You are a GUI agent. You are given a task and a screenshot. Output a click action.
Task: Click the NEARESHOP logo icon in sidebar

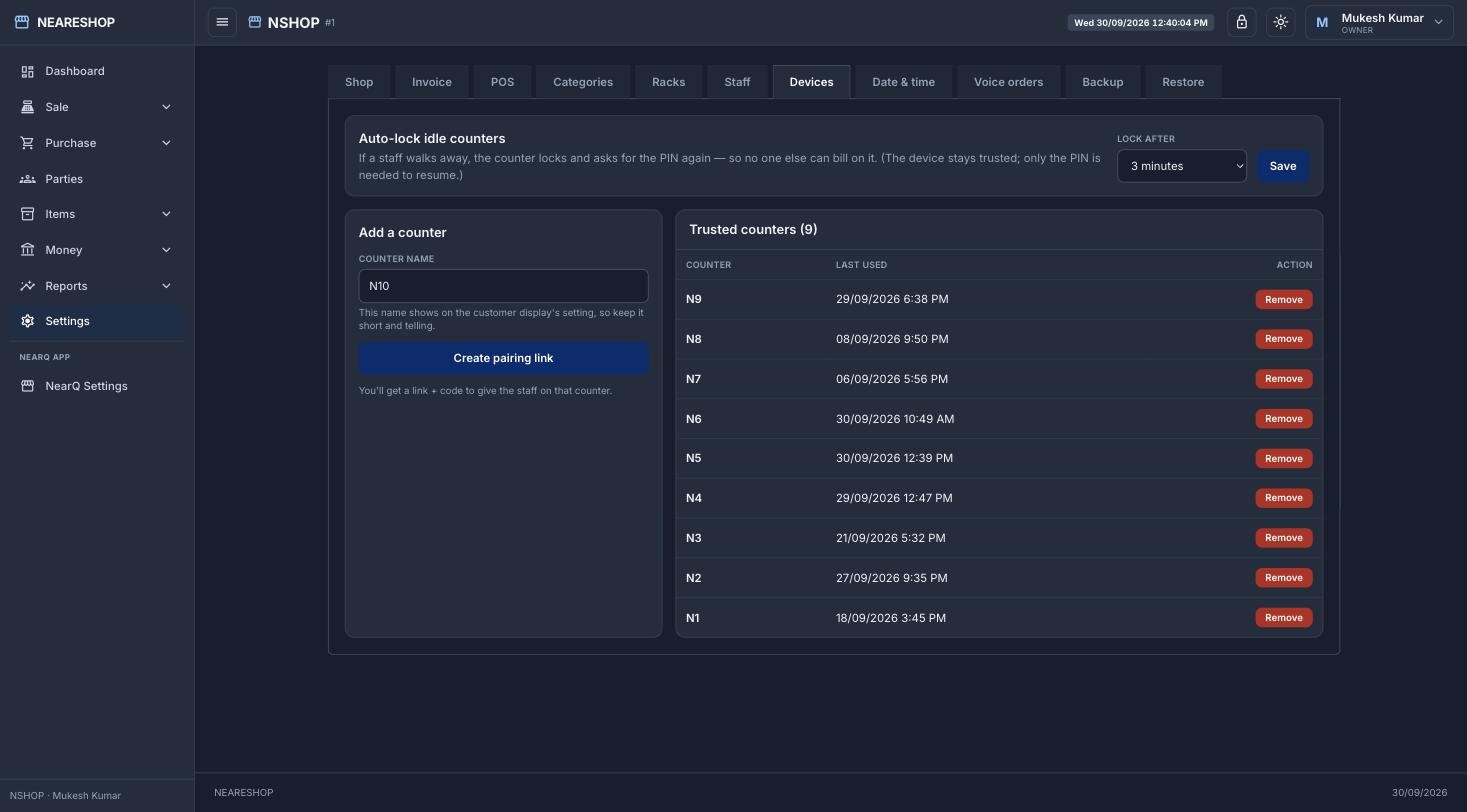click(x=22, y=22)
